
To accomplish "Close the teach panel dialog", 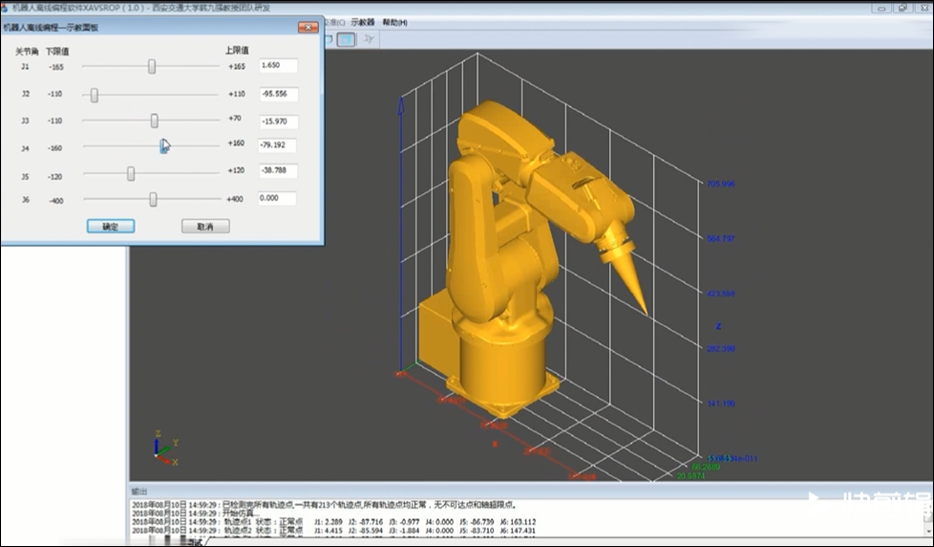I will point(306,26).
